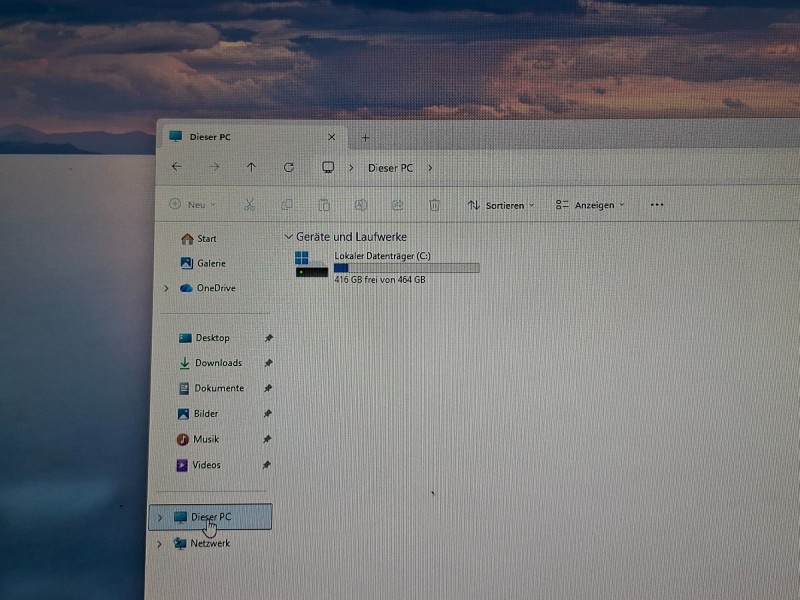Click the Paste clipboard icon

tap(324, 204)
